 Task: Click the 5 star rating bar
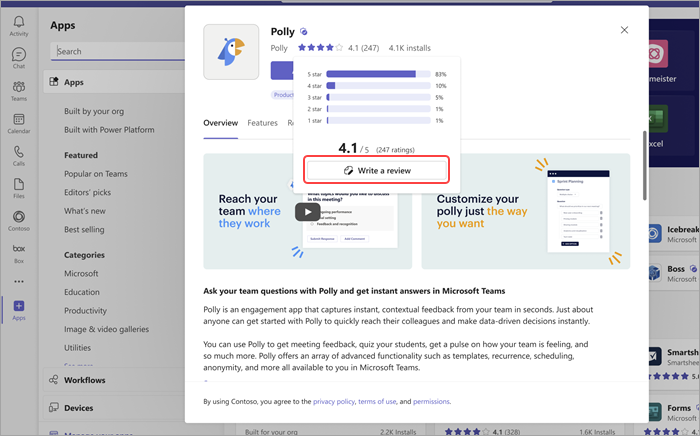tap(379, 74)
